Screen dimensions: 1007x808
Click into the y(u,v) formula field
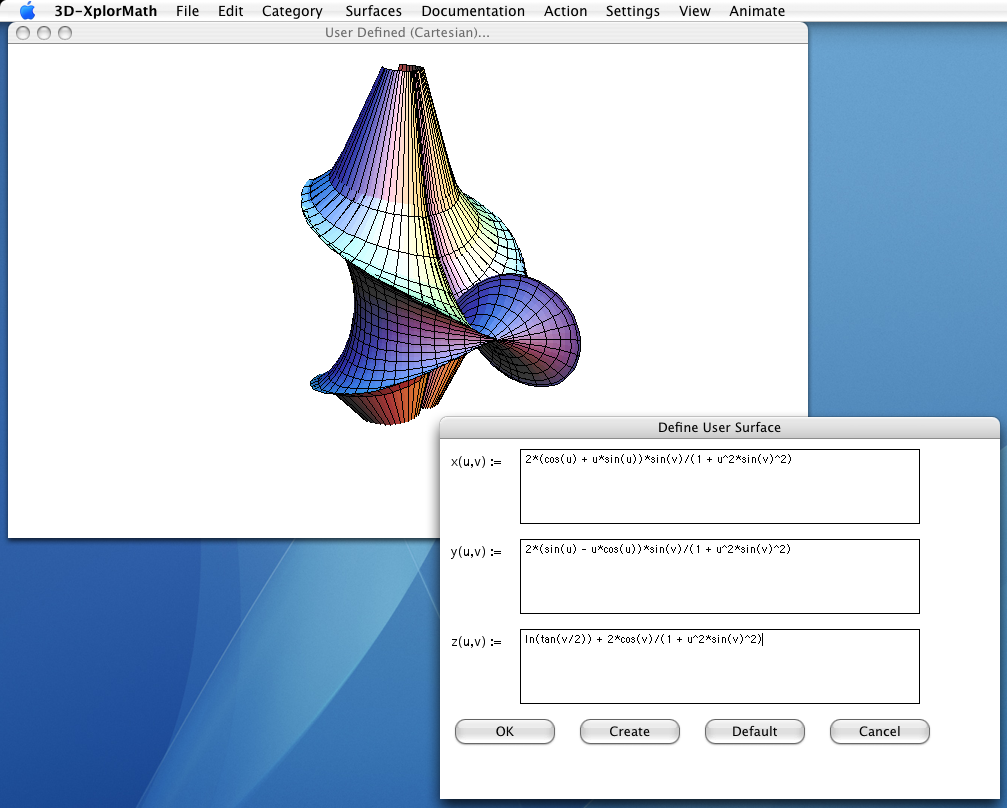point(720,576)
